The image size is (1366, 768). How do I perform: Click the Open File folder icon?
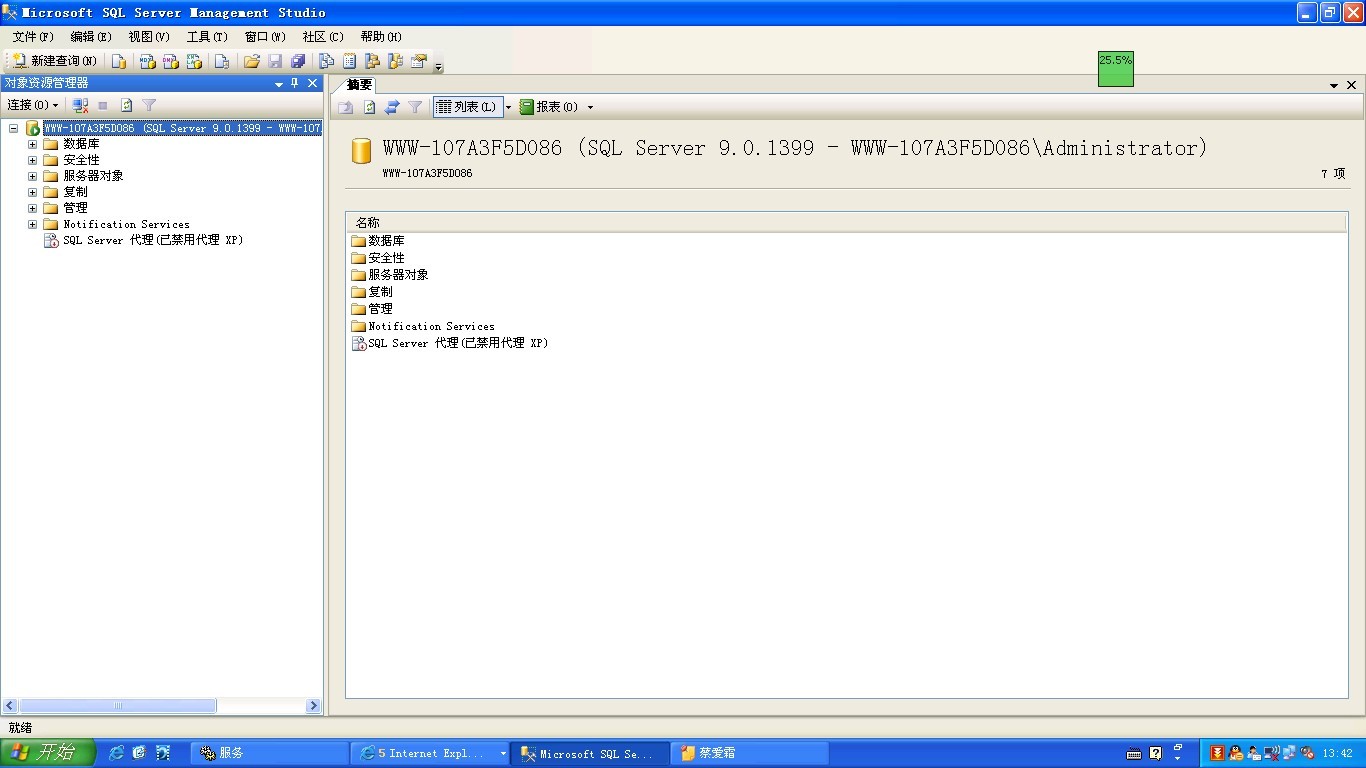252,61
